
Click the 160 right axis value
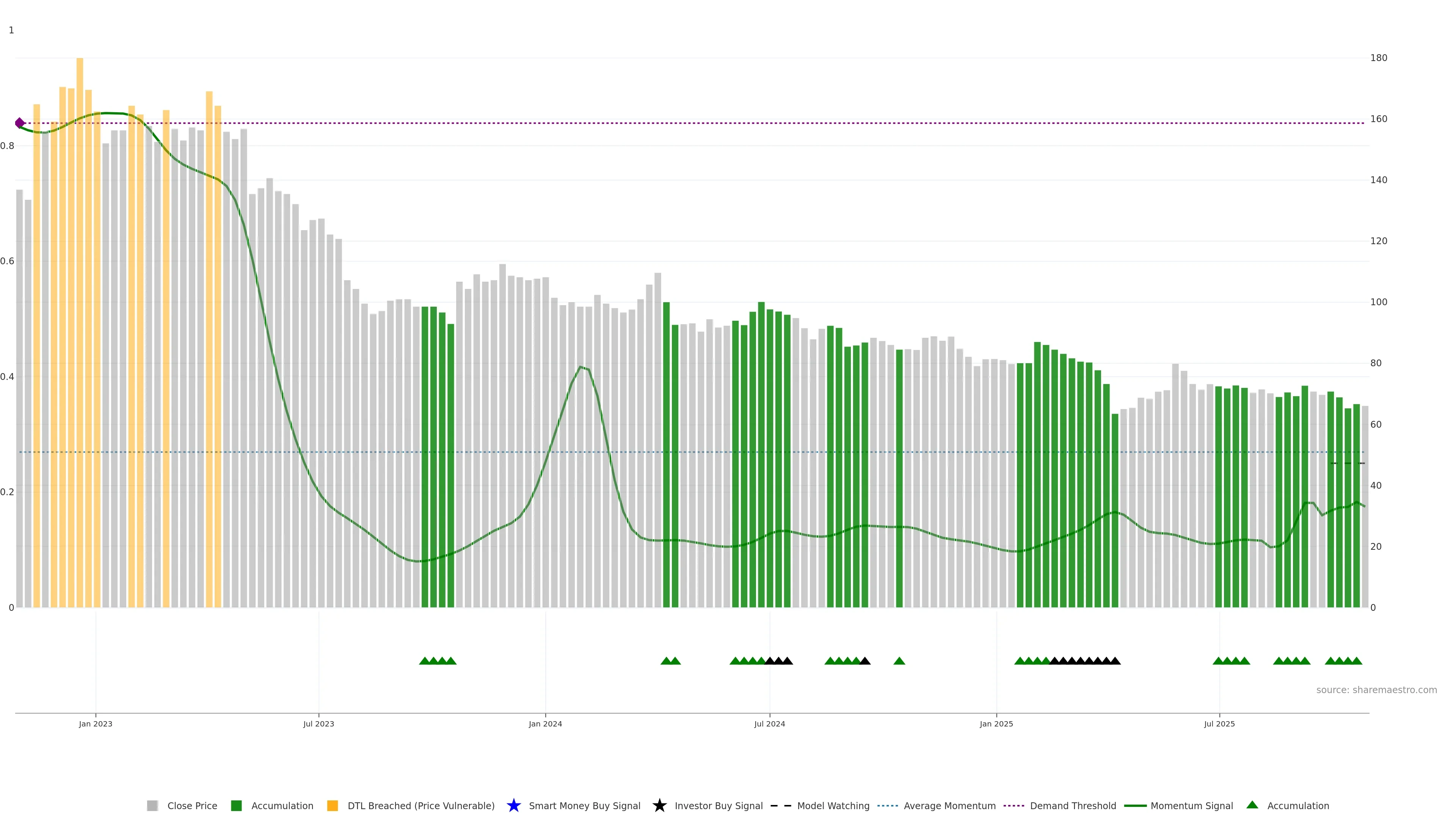[x=1379, y=119]
